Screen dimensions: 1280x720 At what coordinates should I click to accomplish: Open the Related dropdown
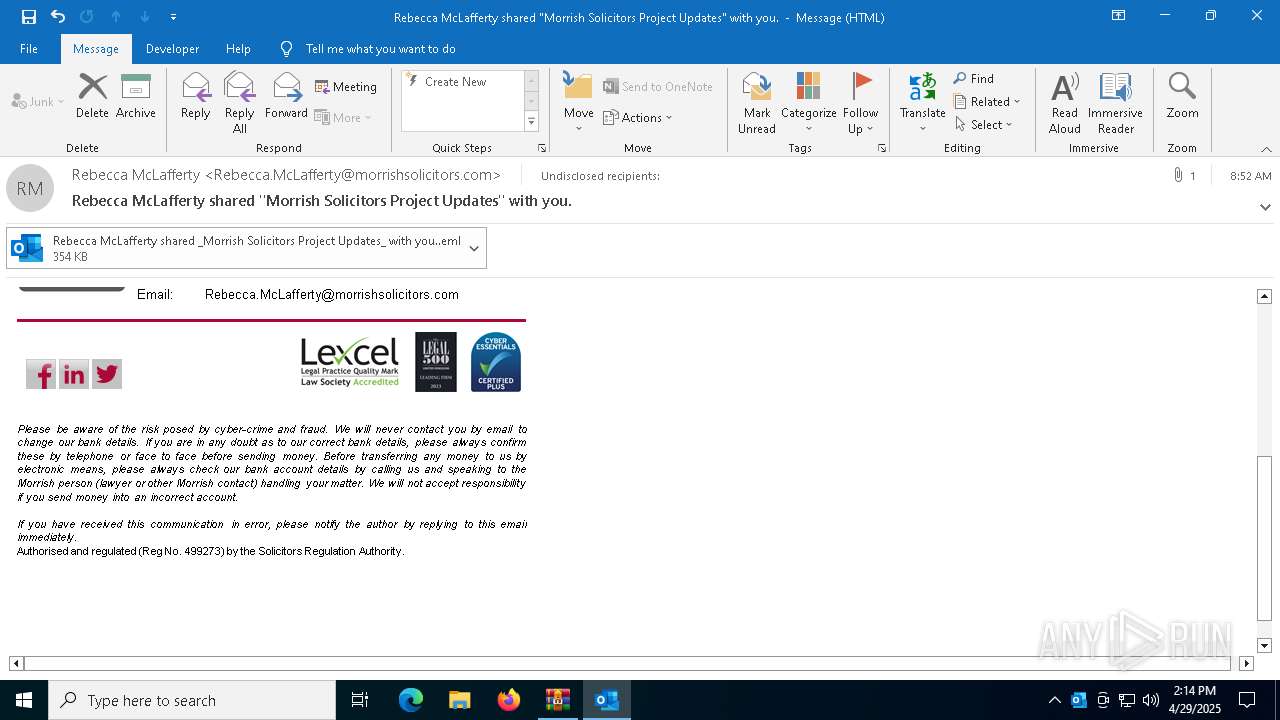pos(987,102)
